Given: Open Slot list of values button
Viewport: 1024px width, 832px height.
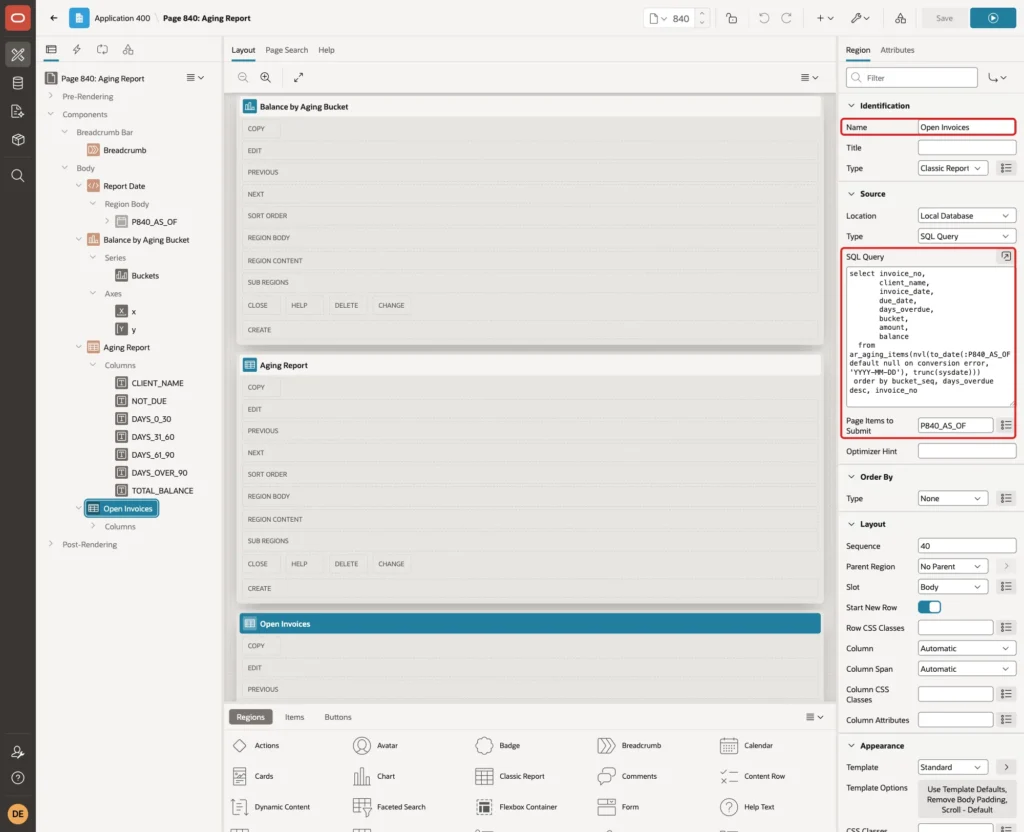Looking at the screenshot, I should [1006, 586].
